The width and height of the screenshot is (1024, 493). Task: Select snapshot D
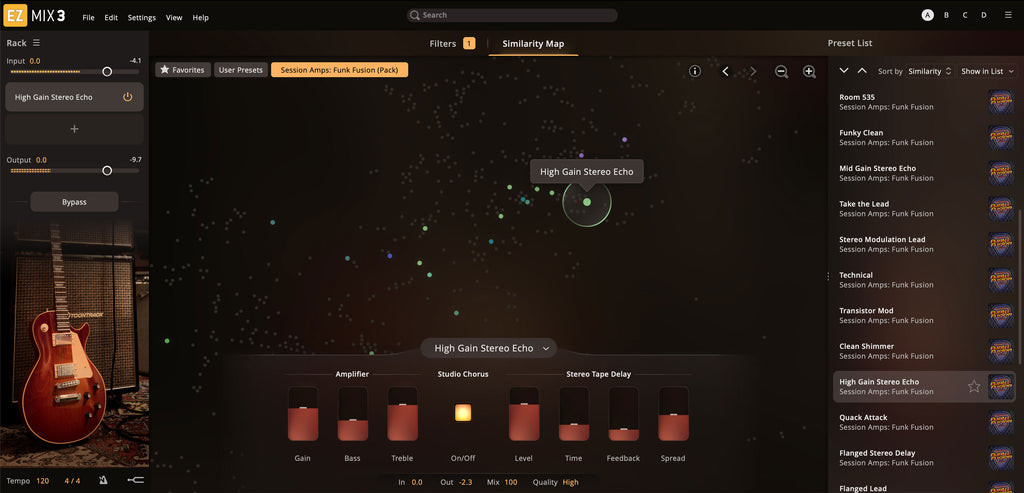[x=984, y=15]
